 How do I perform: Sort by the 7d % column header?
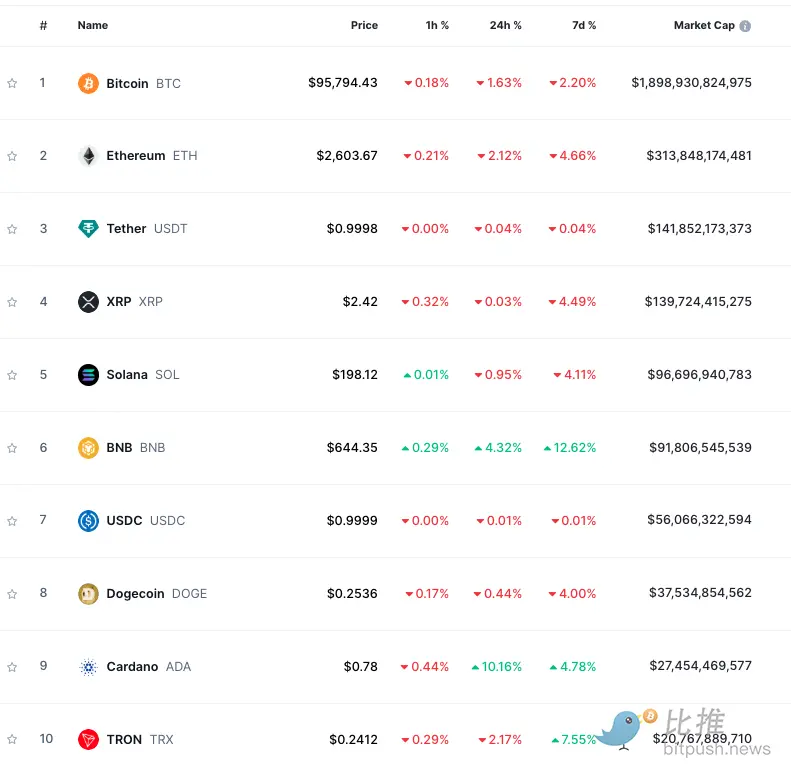581,26
